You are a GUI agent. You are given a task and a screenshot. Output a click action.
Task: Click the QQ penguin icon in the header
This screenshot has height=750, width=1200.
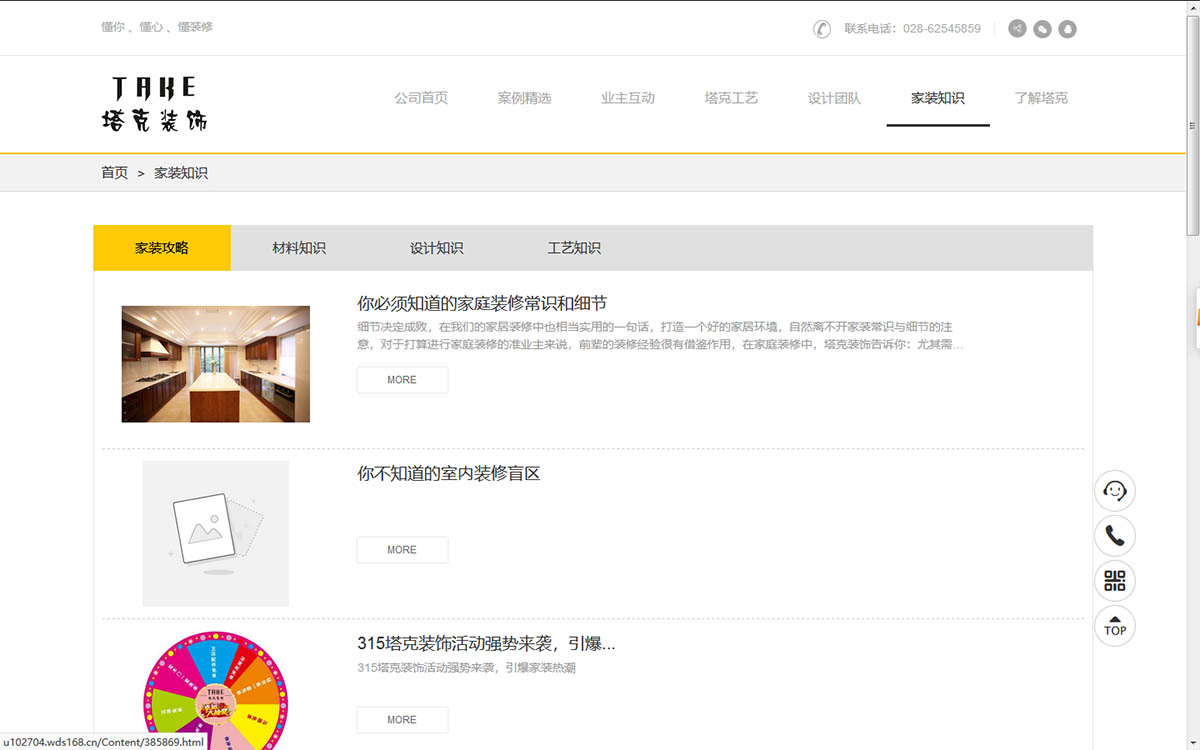[x=1067, y=29]
